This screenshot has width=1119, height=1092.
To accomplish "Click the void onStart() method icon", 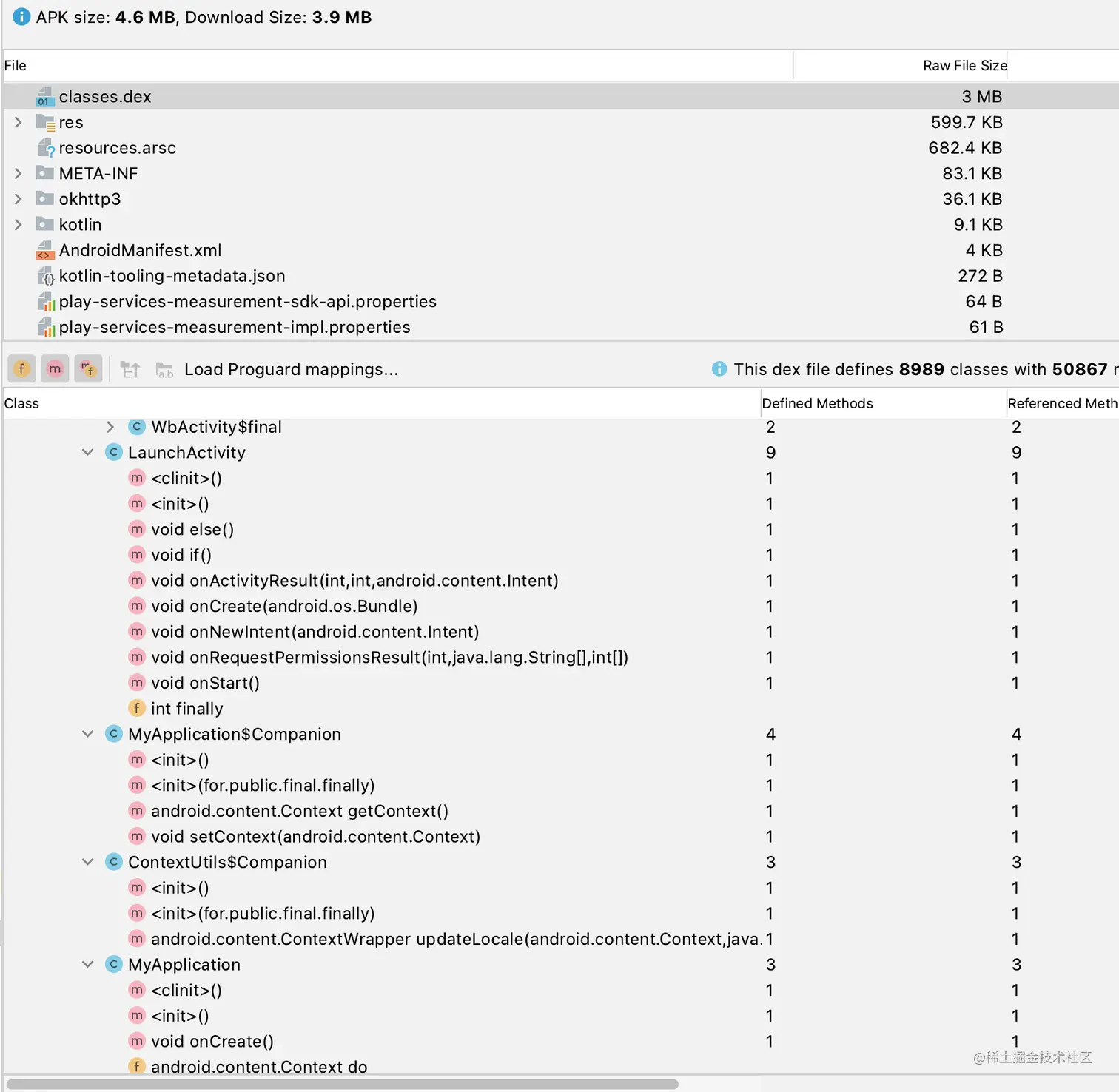I will coord(137,683).
